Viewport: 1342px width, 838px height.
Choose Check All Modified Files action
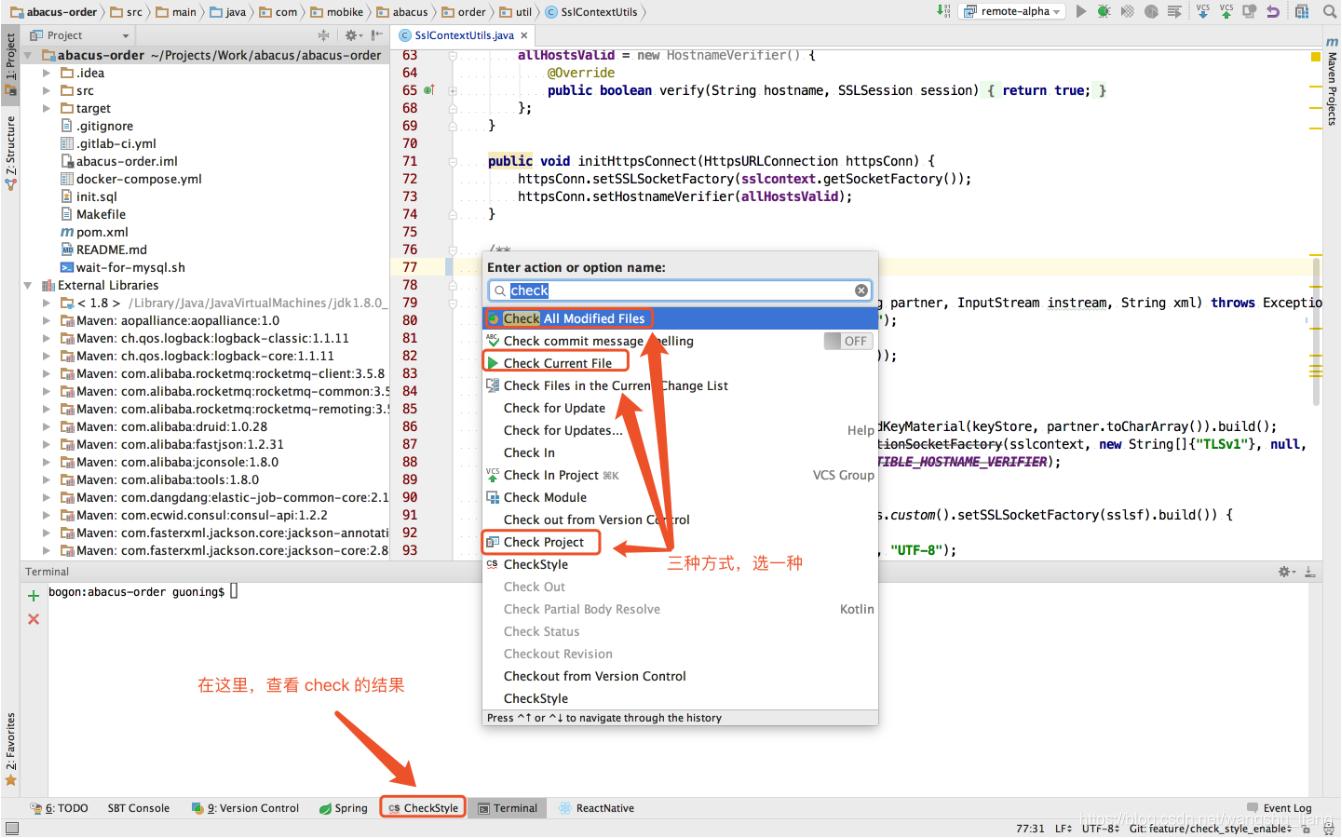point(680,318)
